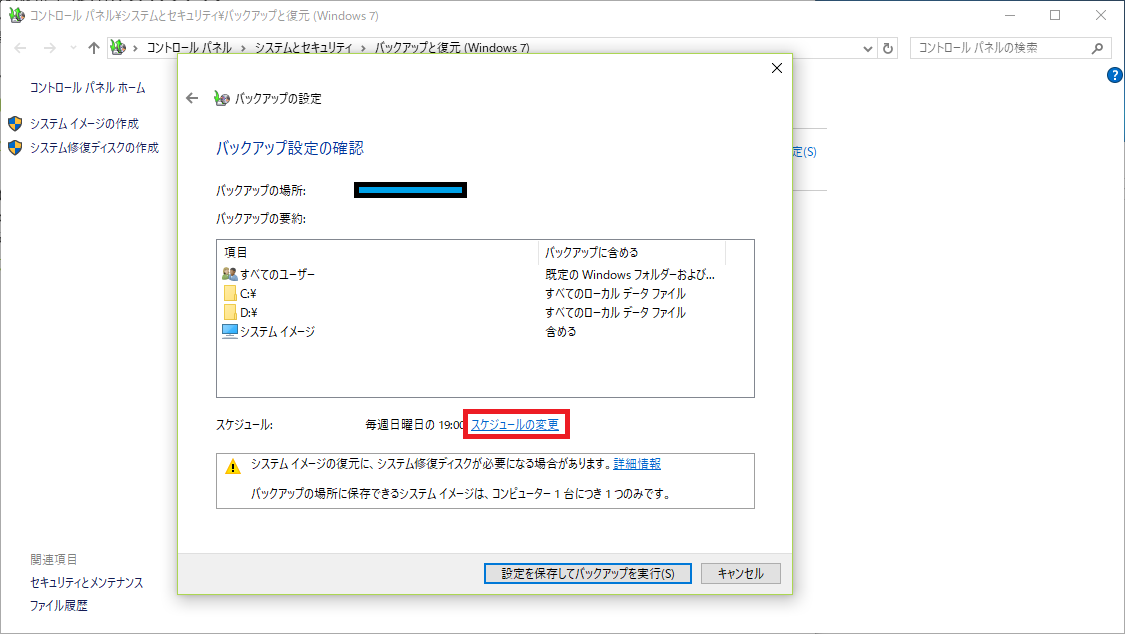The width and height of the screenshot is (1125, 634).
Task: Click the システム イメージの作成 shield icon
Action: click(14, 125)
